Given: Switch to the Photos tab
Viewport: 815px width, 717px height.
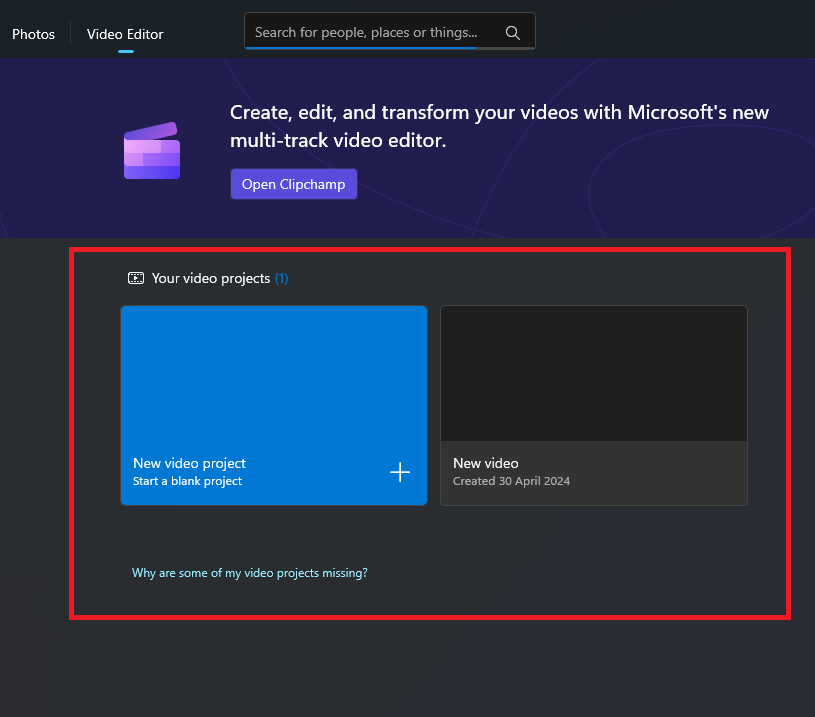Looking at the screenshot, I should tap(33, 33).
